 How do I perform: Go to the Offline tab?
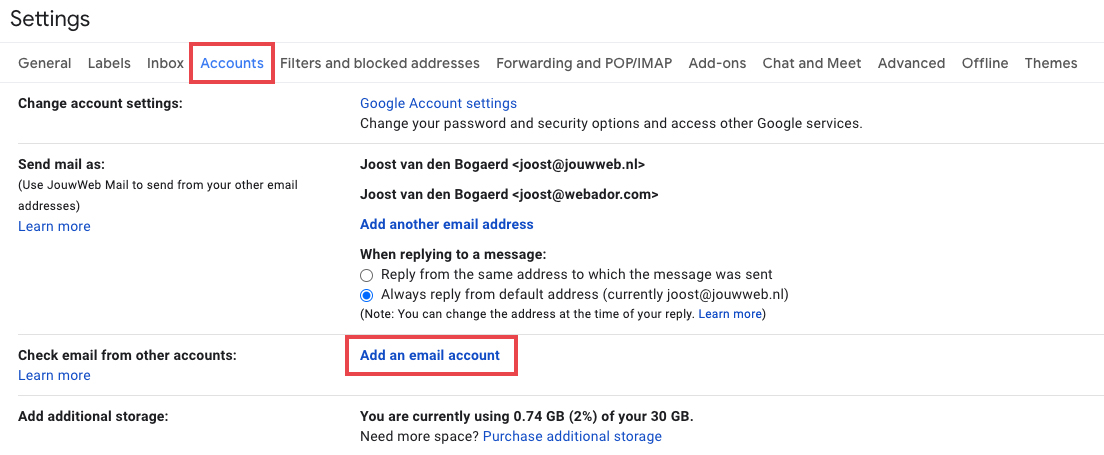pyautogui.click(x=985, y=63)
